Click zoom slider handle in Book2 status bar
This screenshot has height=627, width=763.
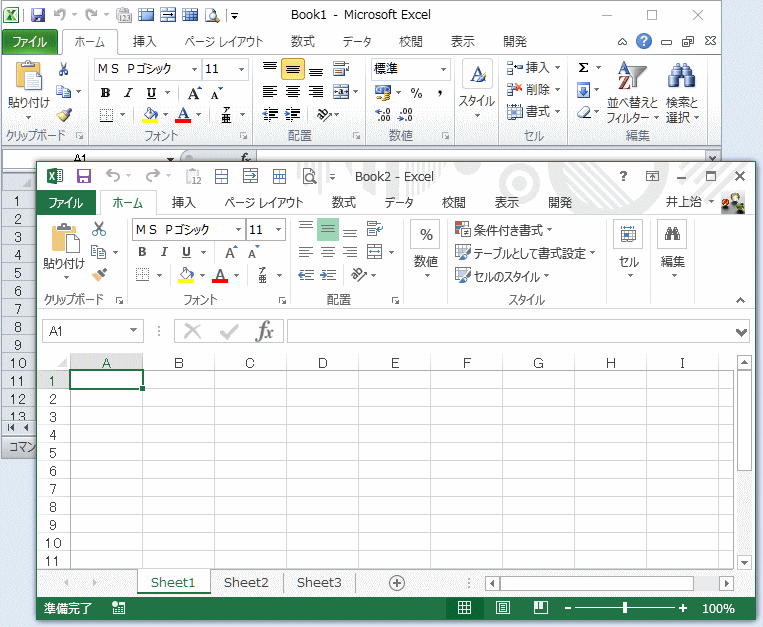(625, 608)
